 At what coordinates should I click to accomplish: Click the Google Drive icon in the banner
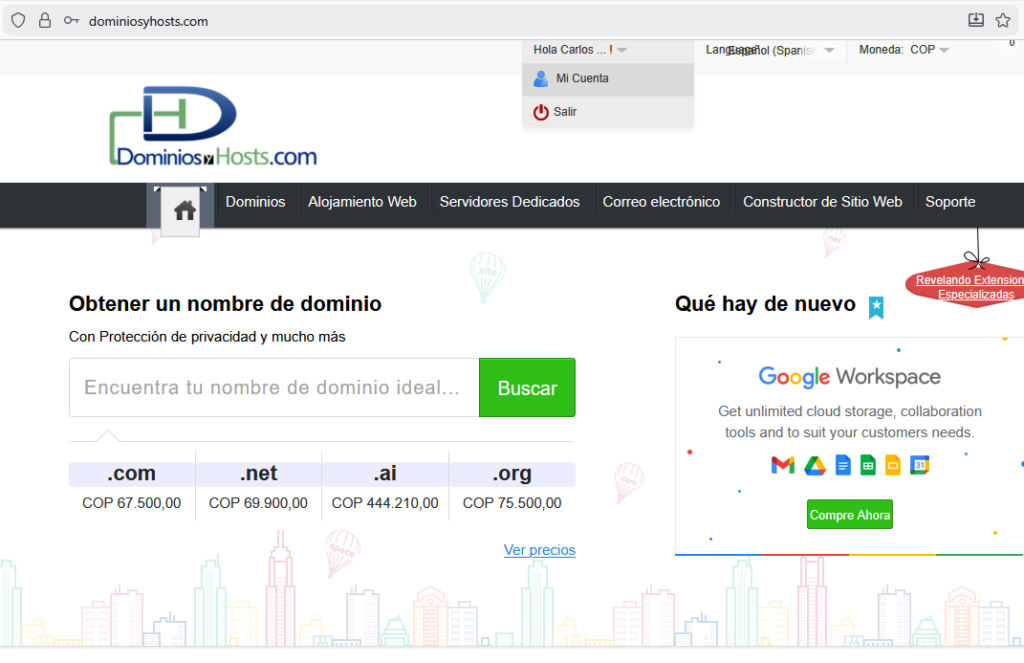[815, 465]
